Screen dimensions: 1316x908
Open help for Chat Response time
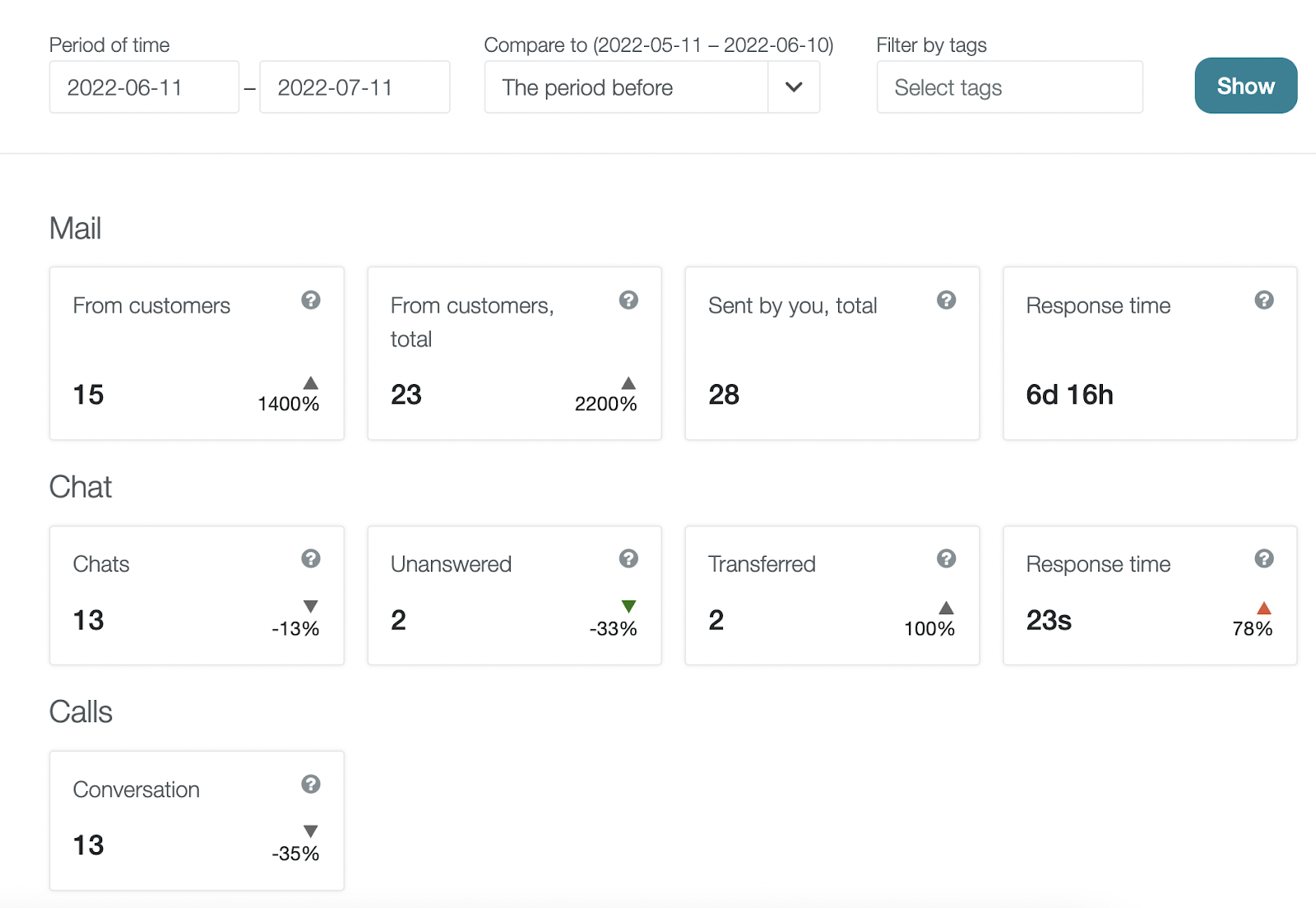(1264, 558)
